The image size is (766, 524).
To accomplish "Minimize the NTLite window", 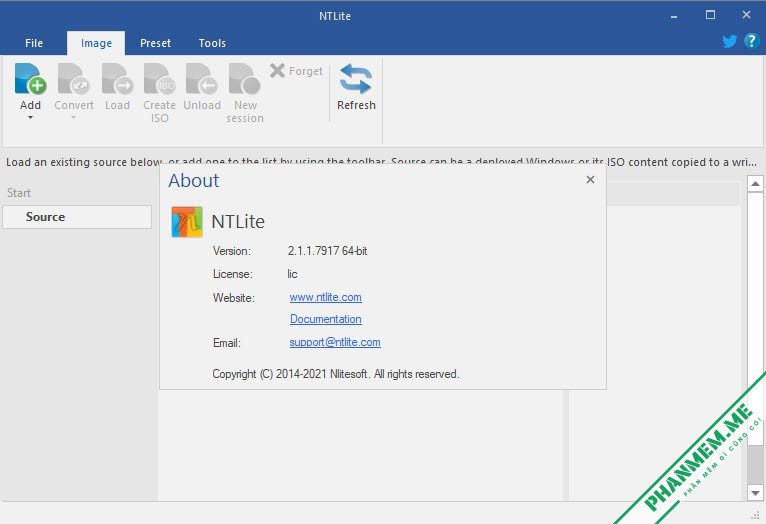I will point(674,16).
